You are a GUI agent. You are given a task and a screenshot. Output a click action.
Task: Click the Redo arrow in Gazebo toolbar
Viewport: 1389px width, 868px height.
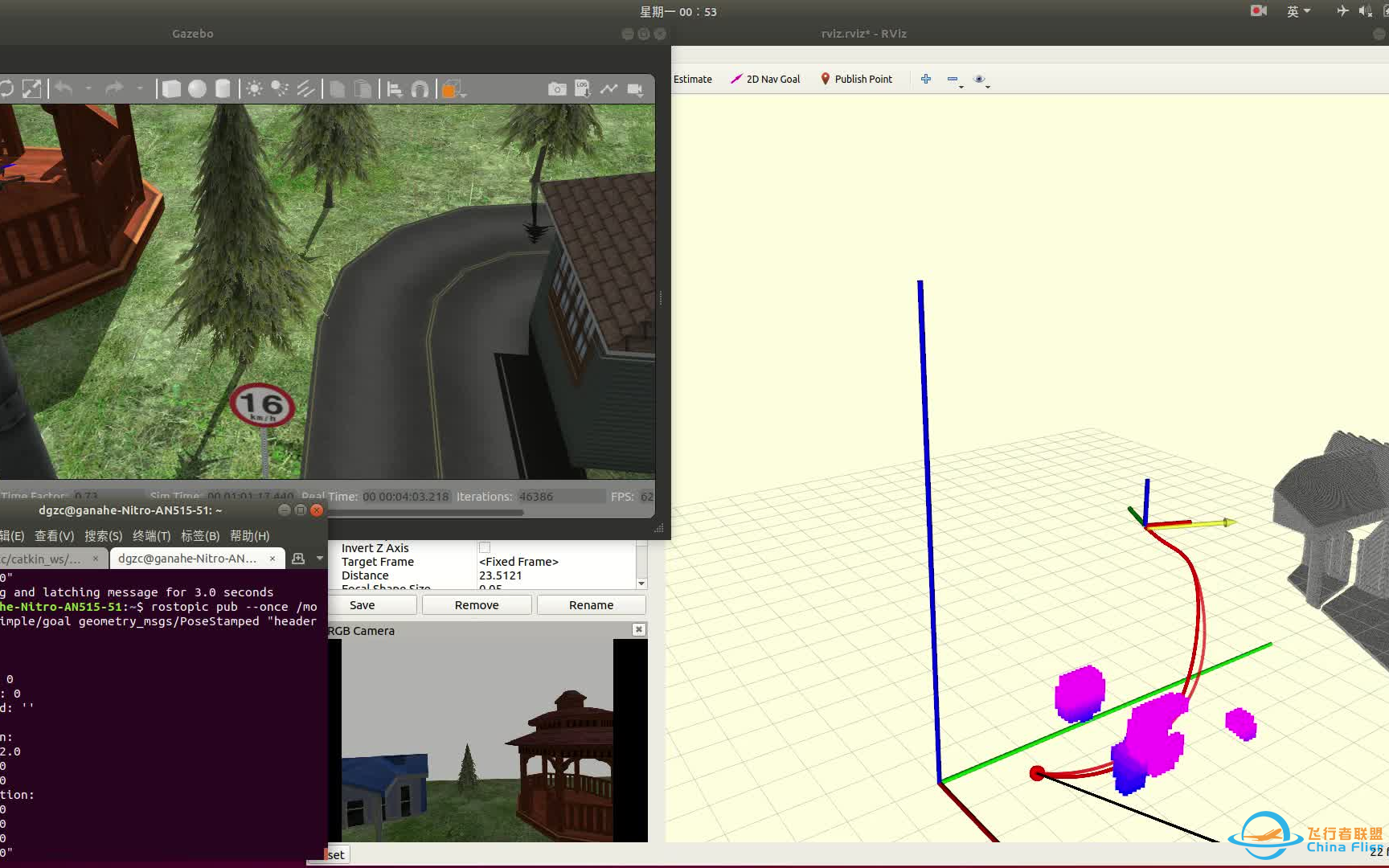click(115, 89)
